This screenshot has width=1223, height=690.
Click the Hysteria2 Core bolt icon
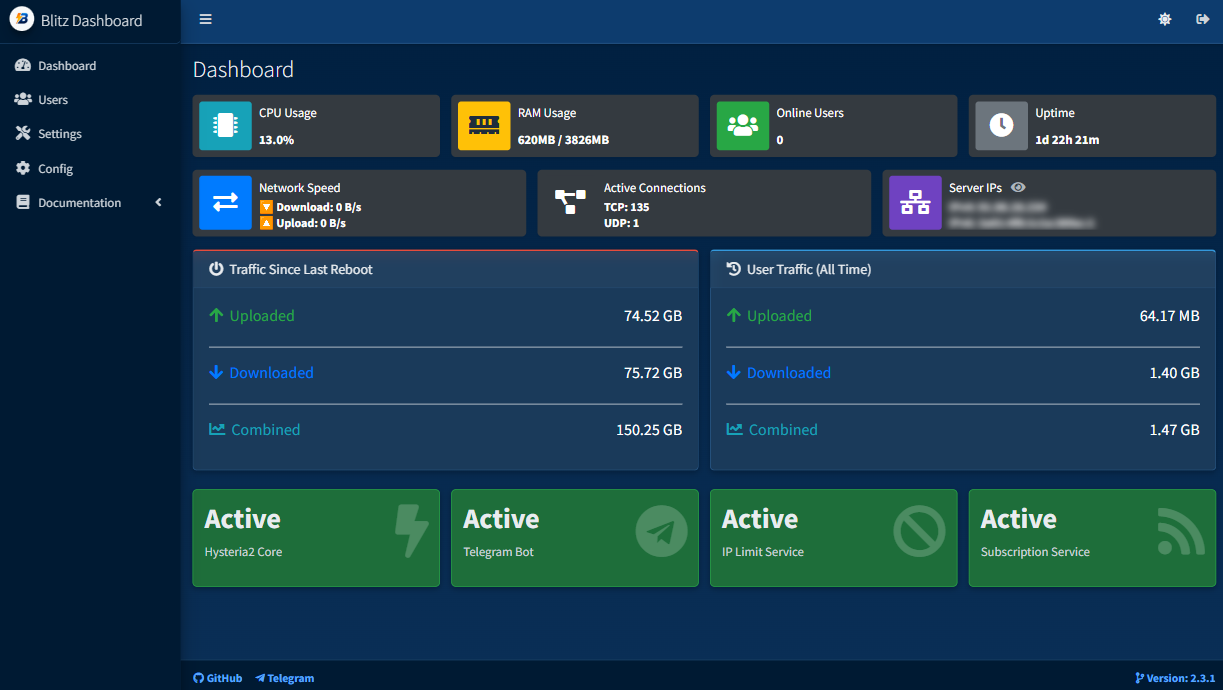[x=411, y=531]
